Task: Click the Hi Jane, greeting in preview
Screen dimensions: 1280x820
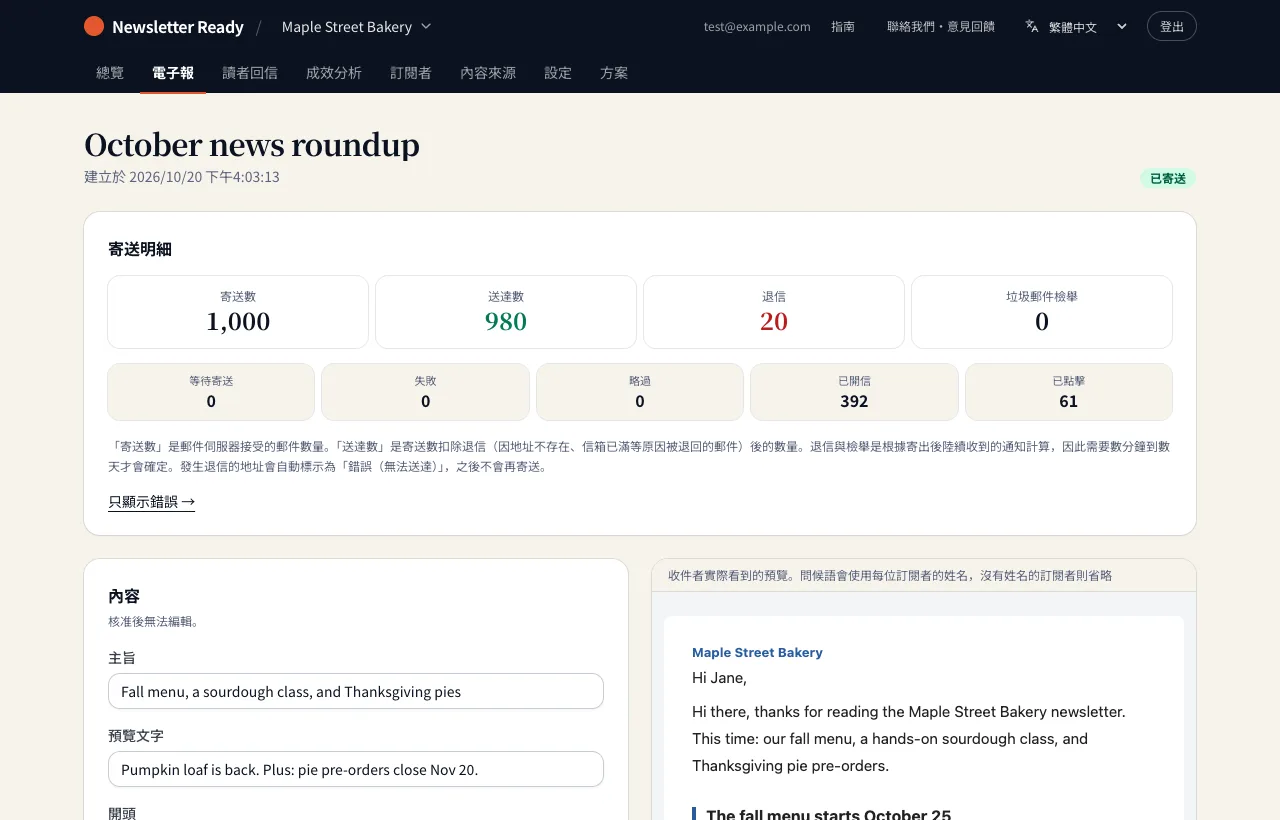Action: [x=719, y=678]
